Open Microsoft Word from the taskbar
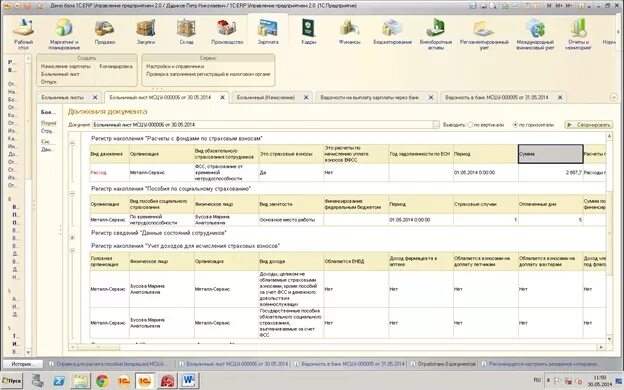This screenshot has width=624, height=390. (x=188, y=380)
